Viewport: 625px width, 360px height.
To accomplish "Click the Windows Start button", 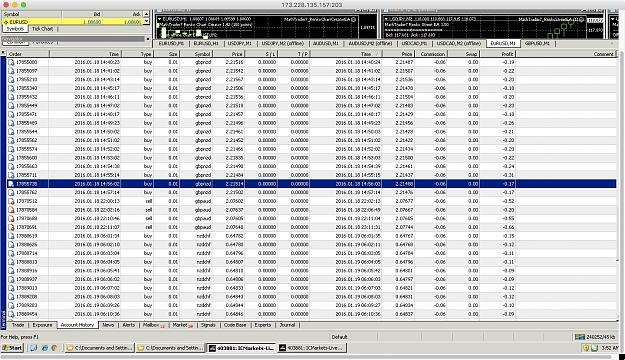I will click(12, 348).
